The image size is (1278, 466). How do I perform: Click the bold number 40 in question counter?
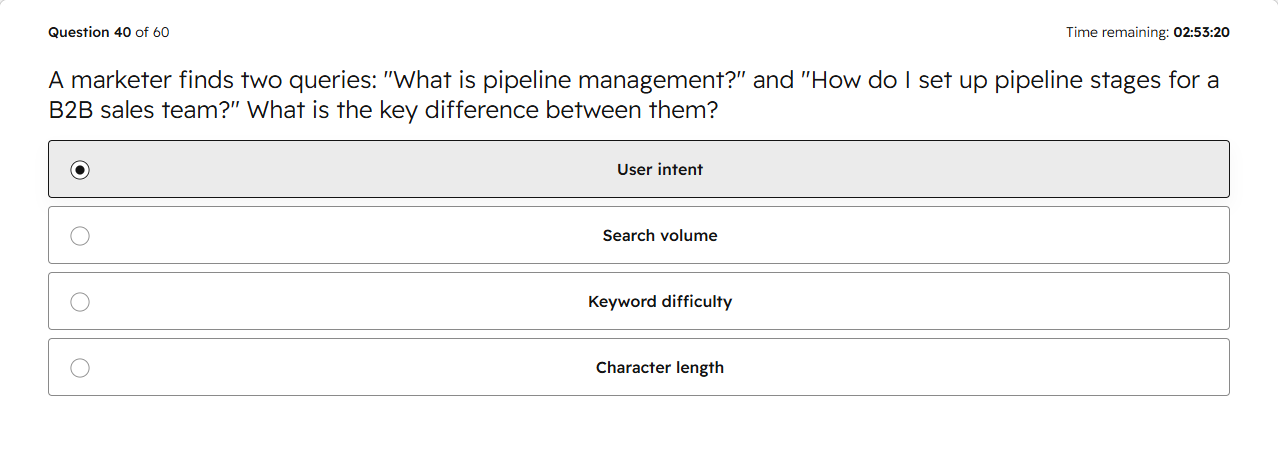click(122, 32)
